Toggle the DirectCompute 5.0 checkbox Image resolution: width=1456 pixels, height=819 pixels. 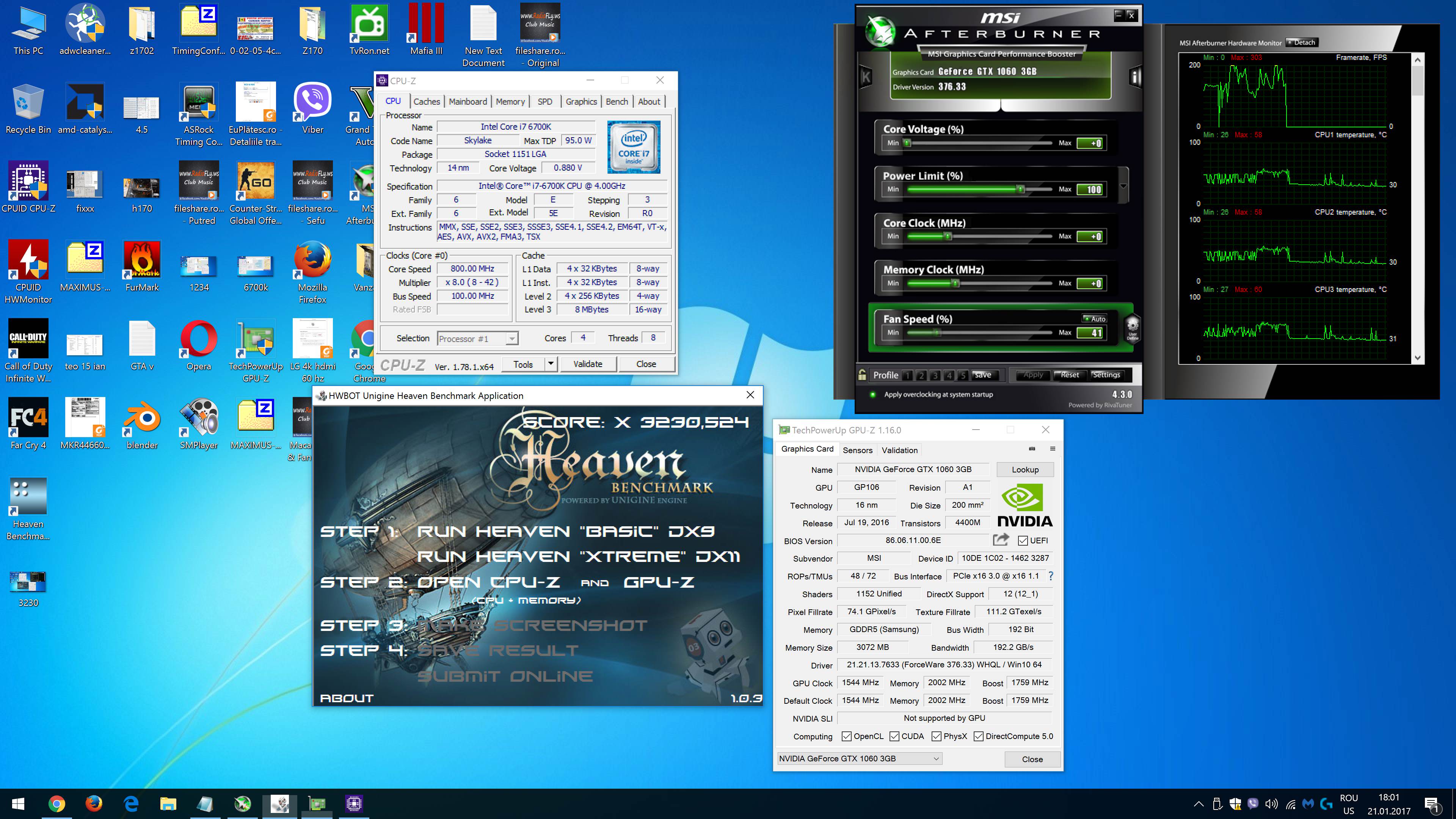click(978, 736)
